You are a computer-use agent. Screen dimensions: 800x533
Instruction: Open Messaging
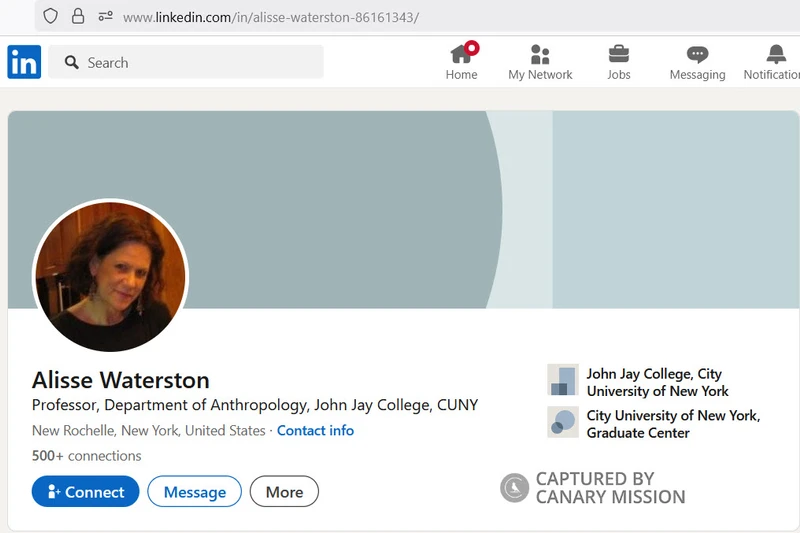click(697, 62)
